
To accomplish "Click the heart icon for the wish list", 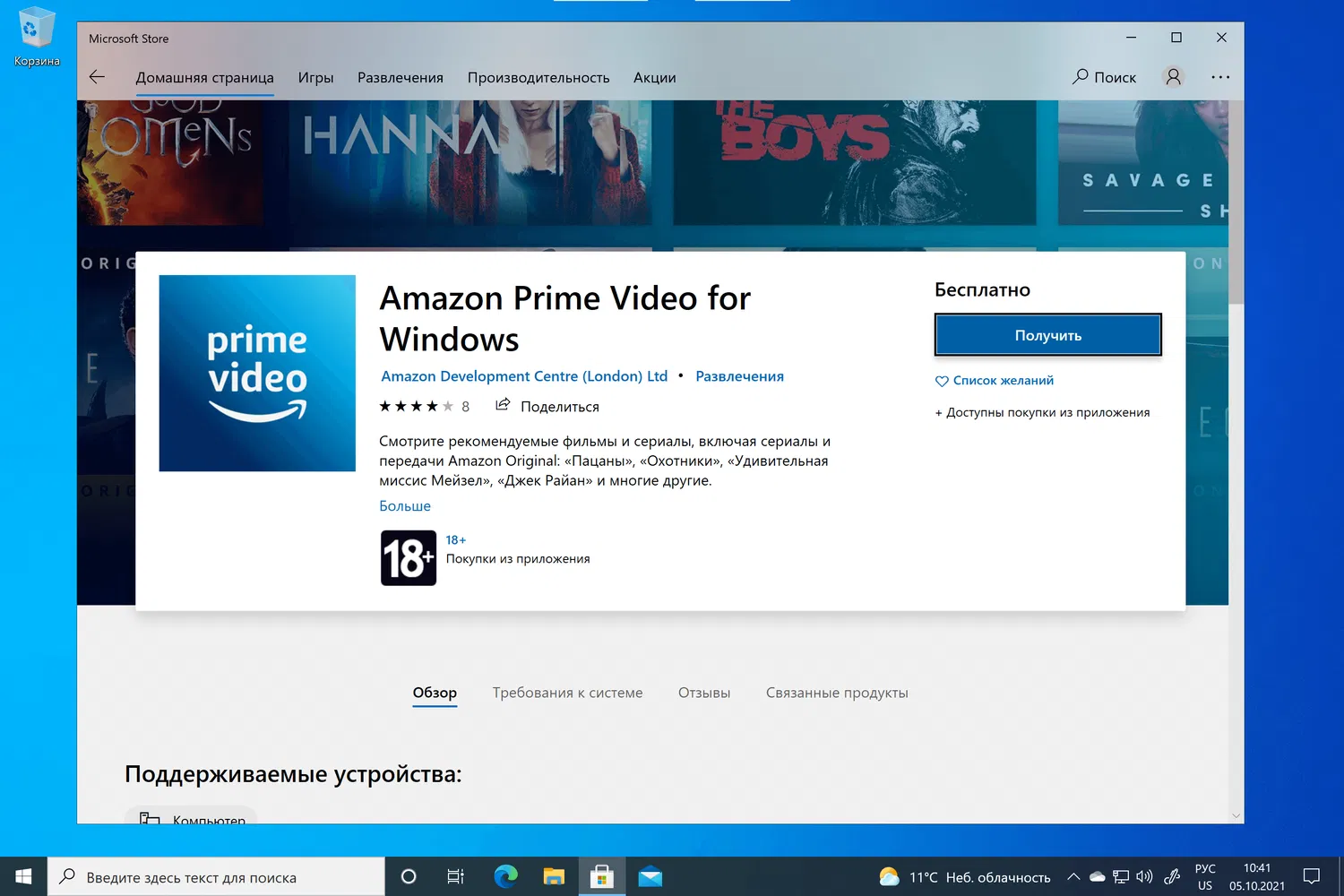I will tap(942, 382).
